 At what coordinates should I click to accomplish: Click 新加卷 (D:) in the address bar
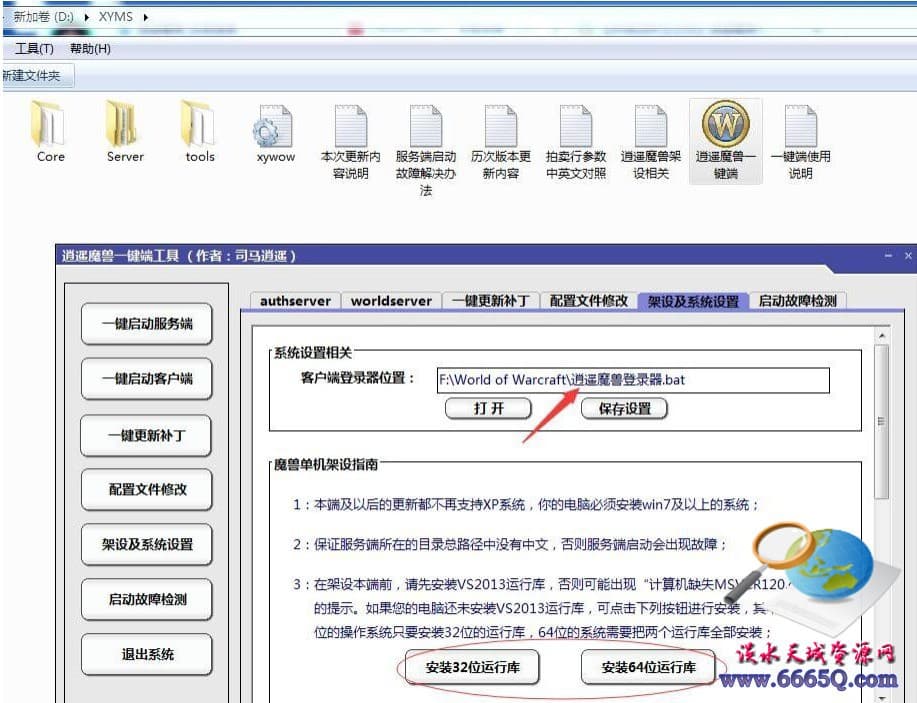click(43, 16)
